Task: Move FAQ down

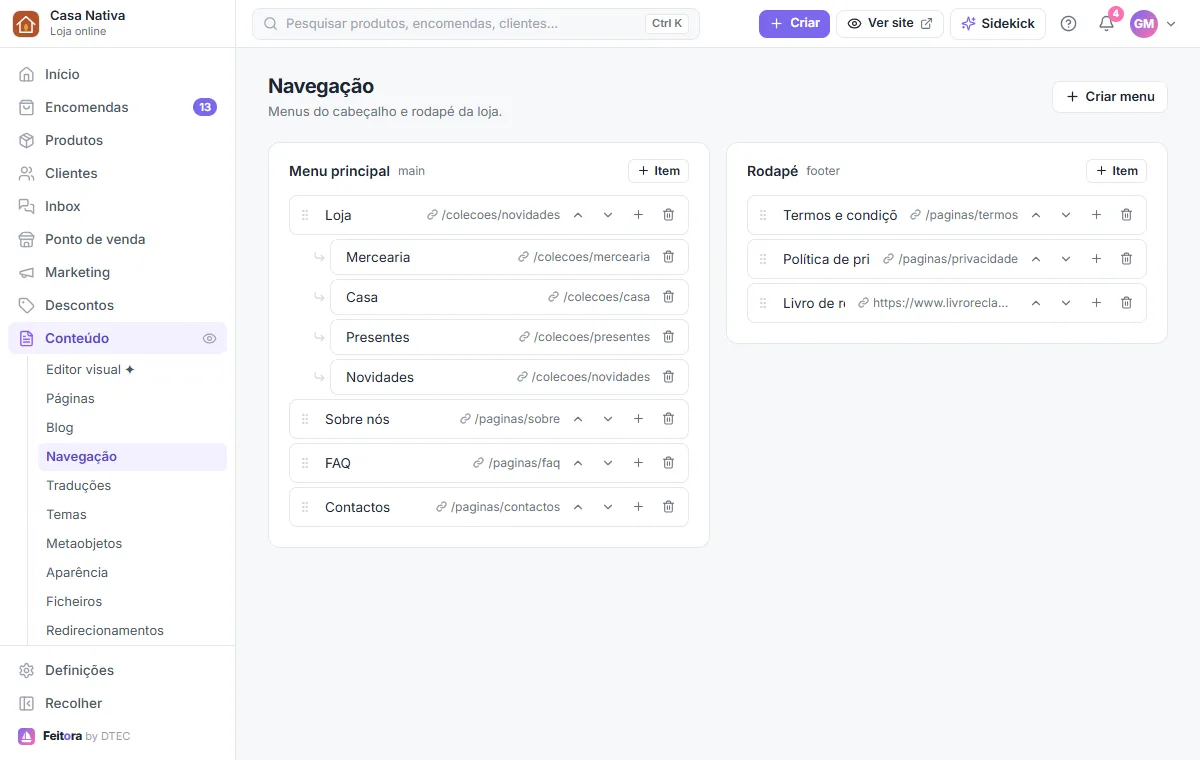Action: [608, 463]
